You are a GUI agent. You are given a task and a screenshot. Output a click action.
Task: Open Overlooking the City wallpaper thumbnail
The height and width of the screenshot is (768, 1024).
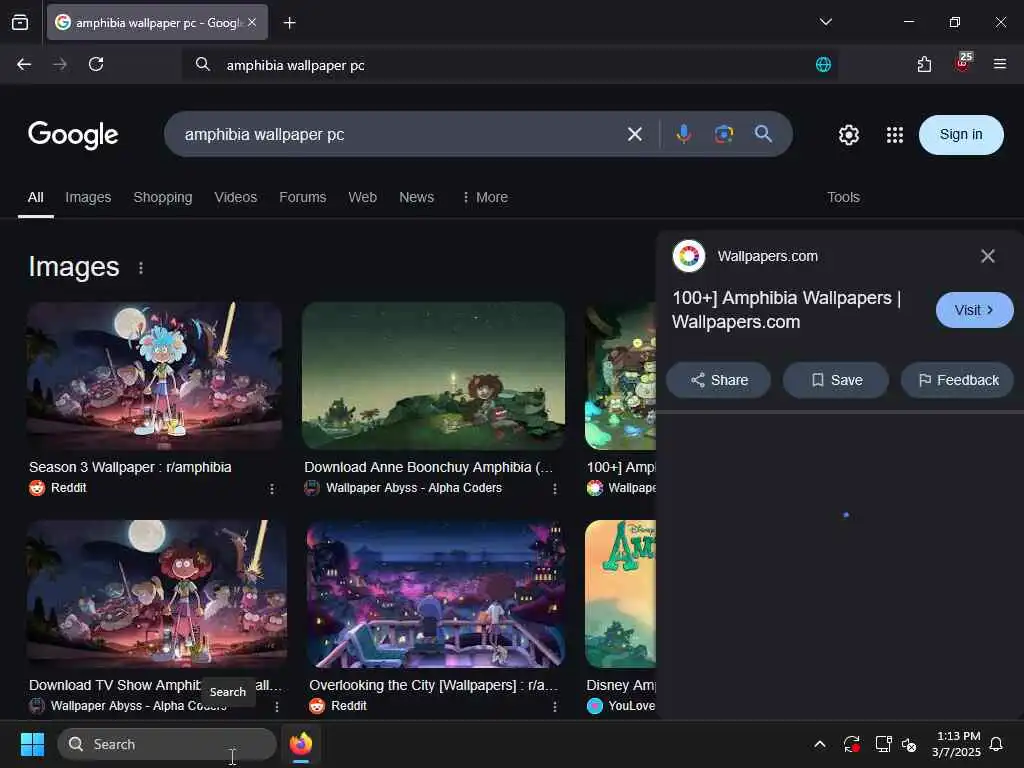click(x=436, y=594)
